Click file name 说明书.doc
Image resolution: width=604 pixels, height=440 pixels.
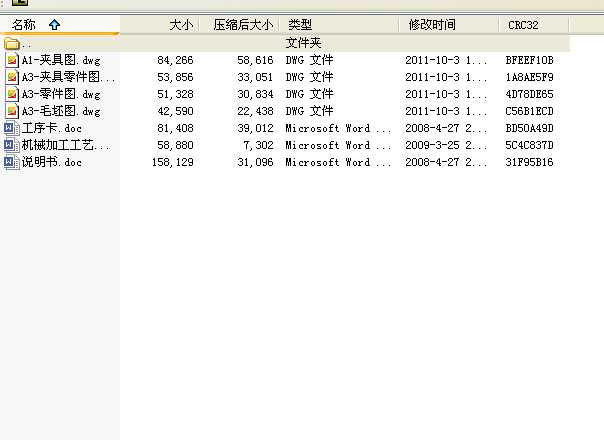[x=52, y=162]
